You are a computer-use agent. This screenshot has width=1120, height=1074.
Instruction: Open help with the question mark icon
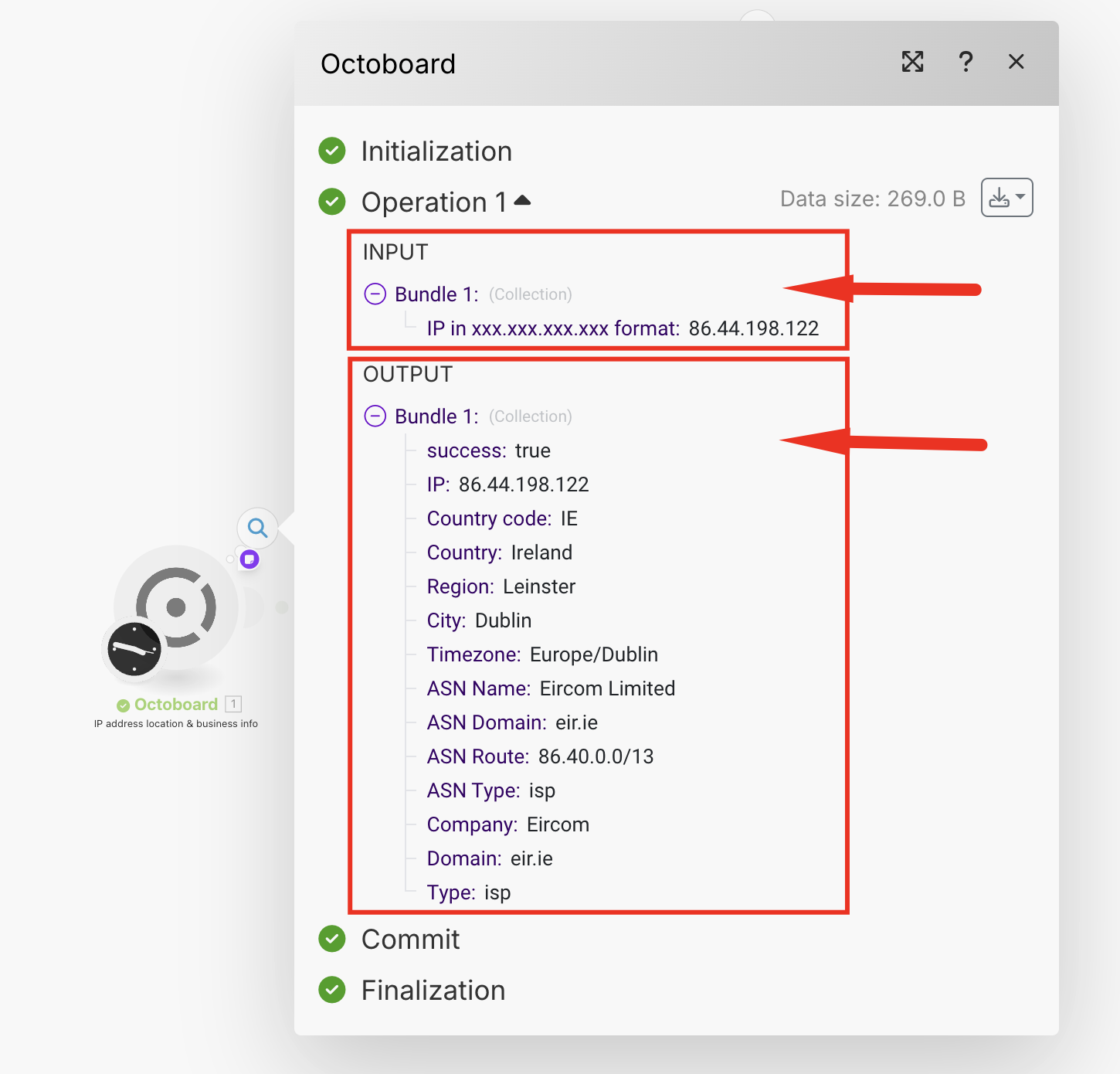pyautogui.click(x=966, y=62)
